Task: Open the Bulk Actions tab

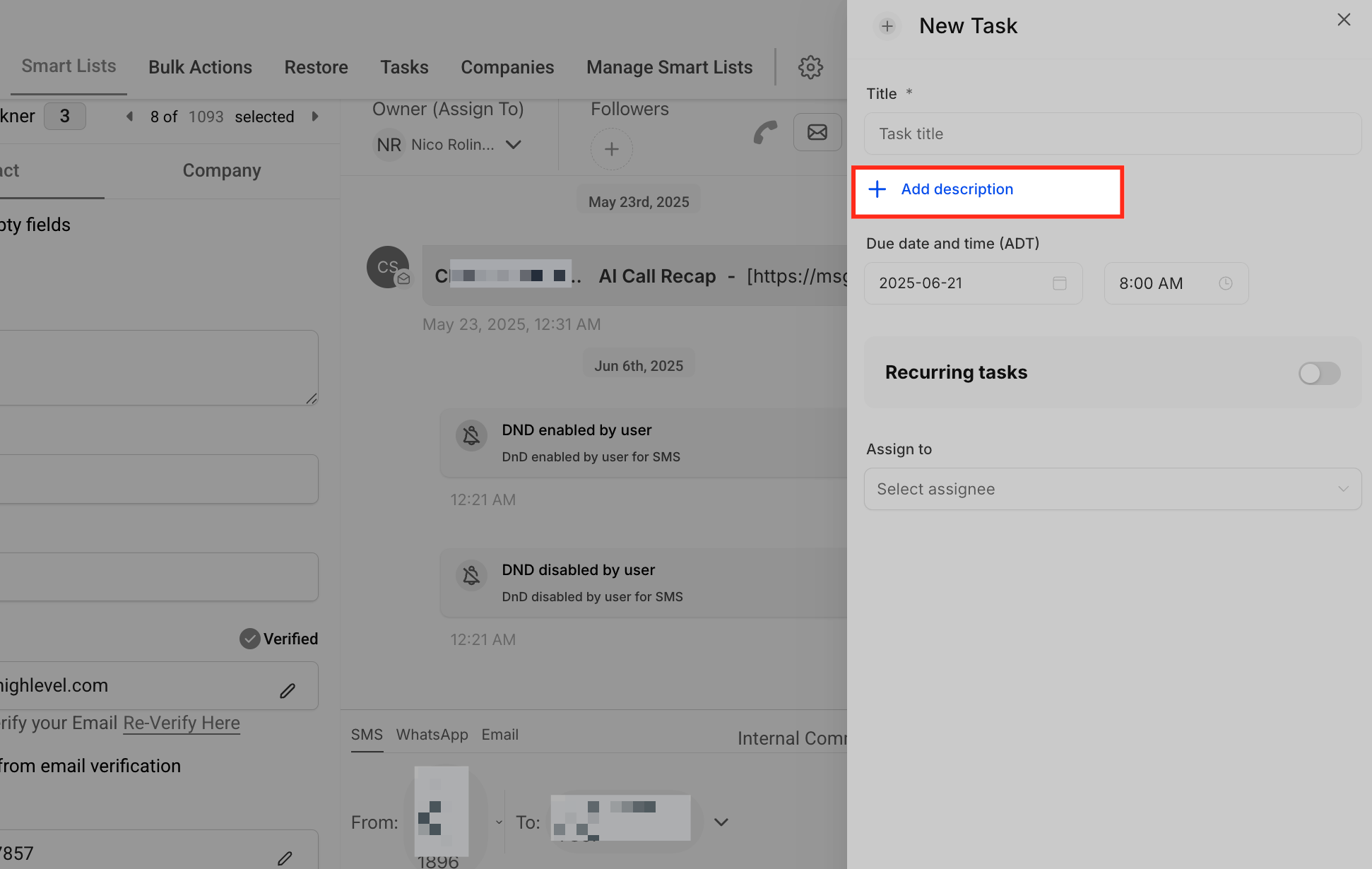Action: coord(200,67)
